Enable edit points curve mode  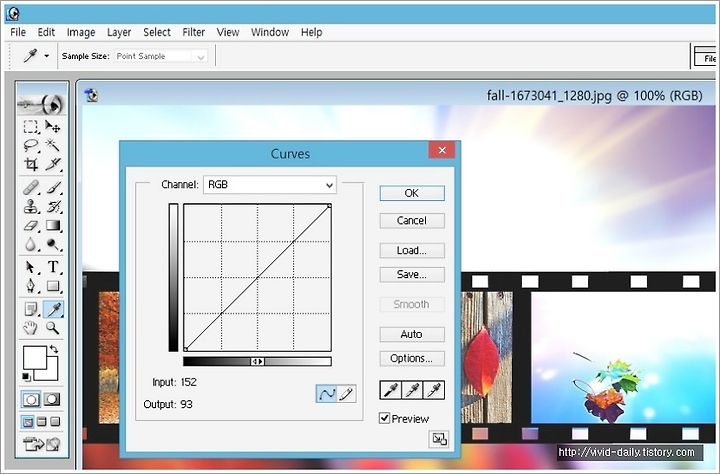326,394
